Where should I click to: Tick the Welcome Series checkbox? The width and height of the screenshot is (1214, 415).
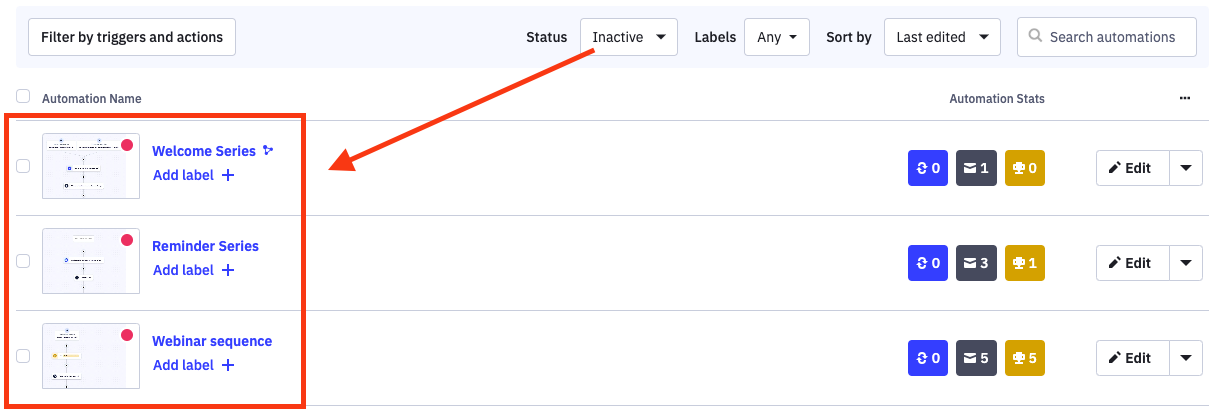click(23, 166)
